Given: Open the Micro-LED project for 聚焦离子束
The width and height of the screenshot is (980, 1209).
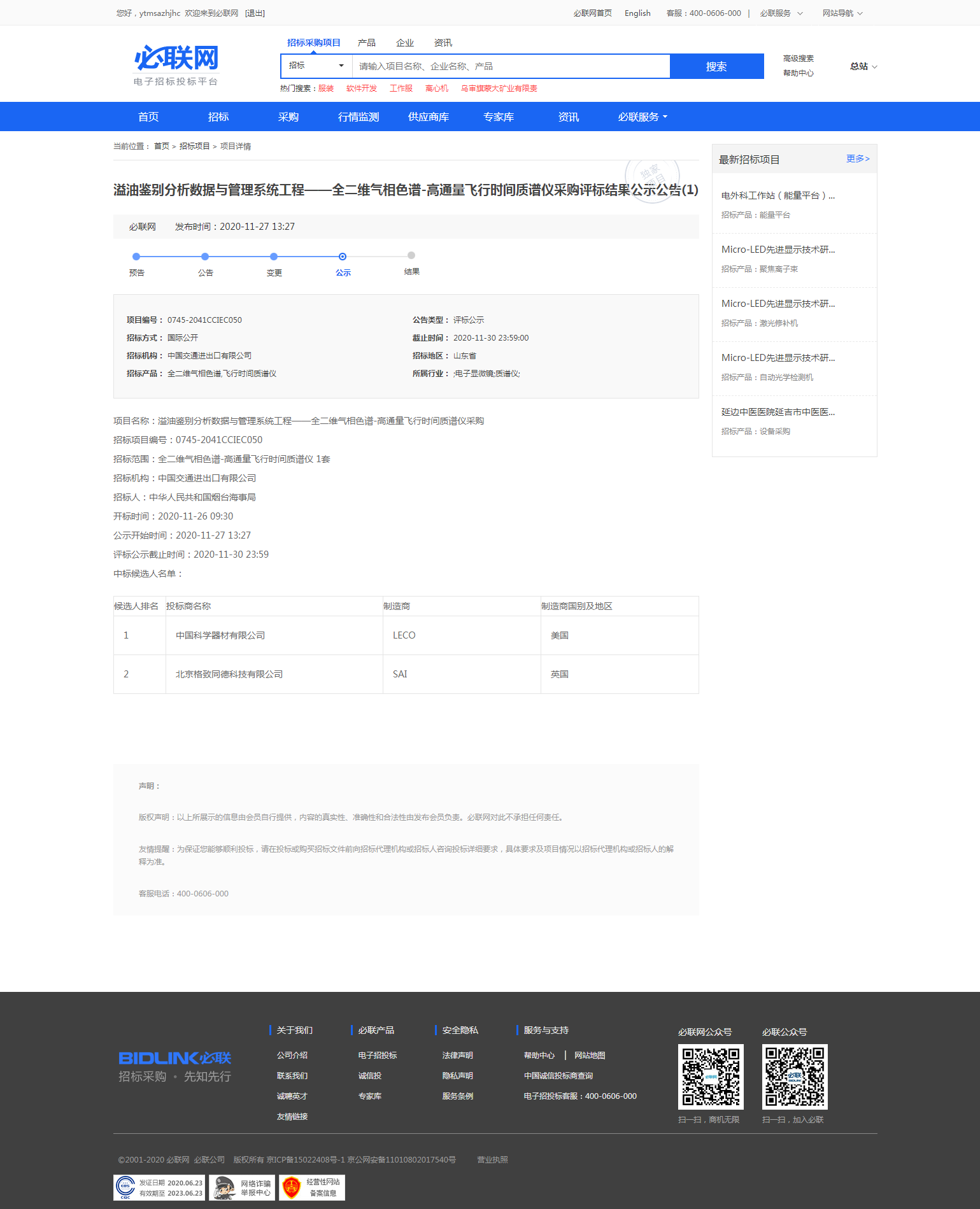Looking at the screenshot, I should point(778,250).
